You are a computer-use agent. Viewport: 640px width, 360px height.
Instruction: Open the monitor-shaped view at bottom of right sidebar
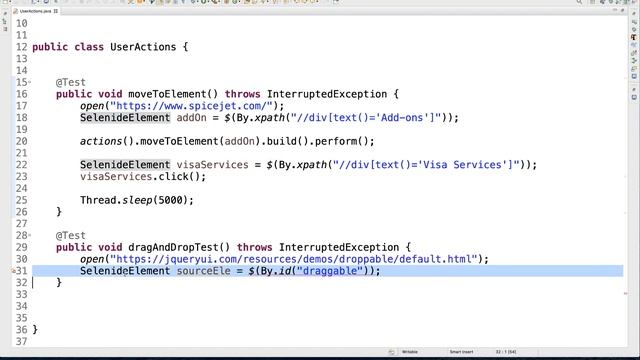[x=634, y=98]
